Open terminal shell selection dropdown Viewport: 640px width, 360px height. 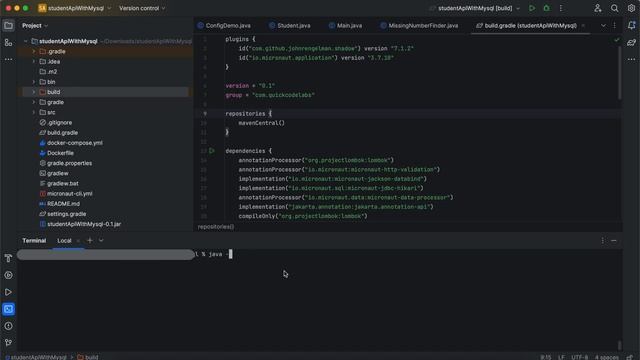[101, 240]
